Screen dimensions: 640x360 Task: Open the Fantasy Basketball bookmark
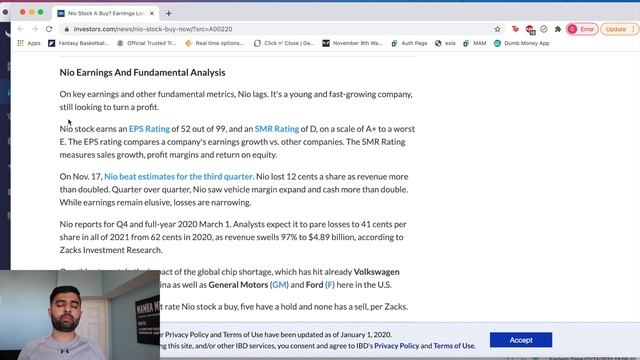click(x=78, y=43)
